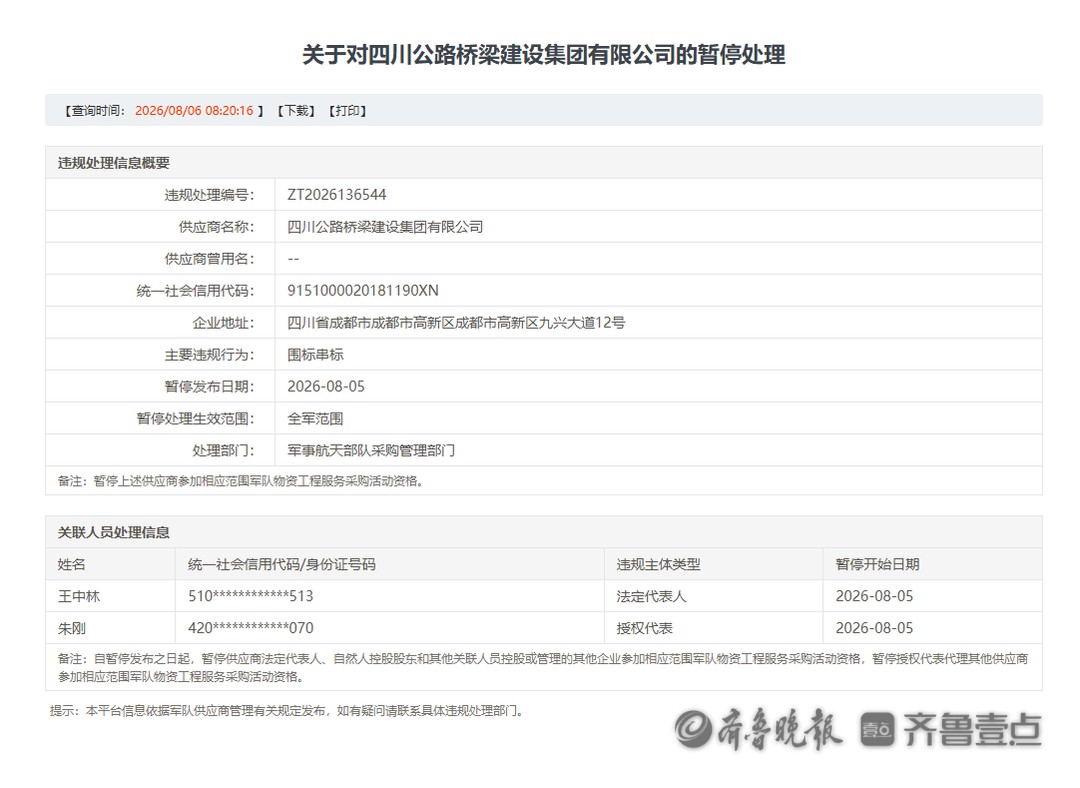The width and height of the screenshot is (1080, 788).
Task: Select the name 朱刚
Action: point(72,628)
